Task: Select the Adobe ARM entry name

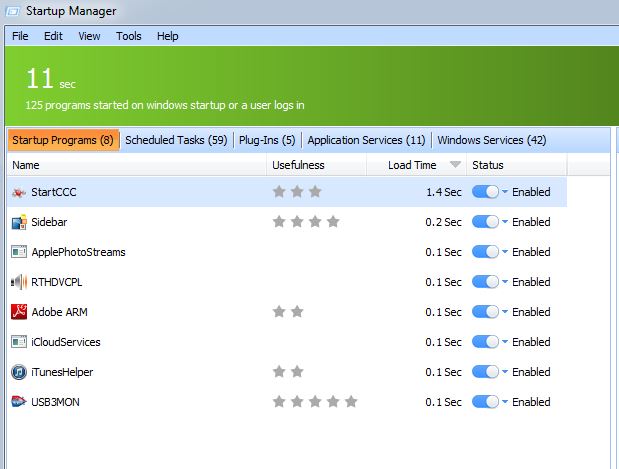Action: (x=59, y=312)
